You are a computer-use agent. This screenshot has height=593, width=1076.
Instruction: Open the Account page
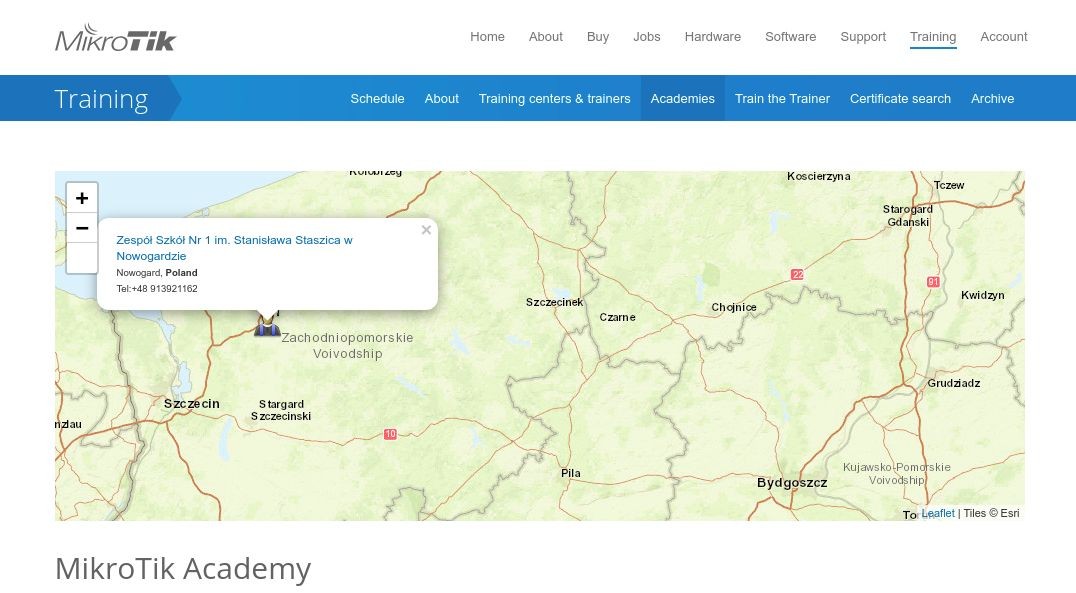pyautogui.click(x=1003, y=37)
